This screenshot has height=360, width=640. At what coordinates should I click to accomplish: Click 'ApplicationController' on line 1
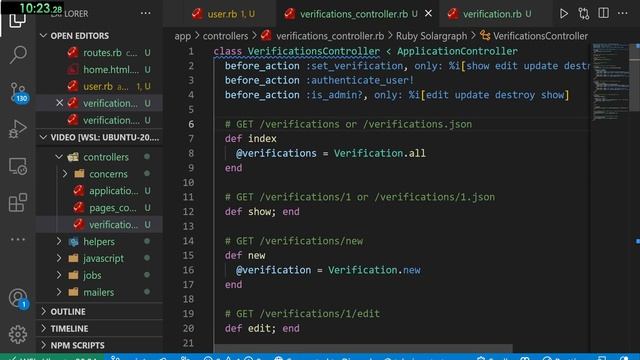[x=457, y=51]
